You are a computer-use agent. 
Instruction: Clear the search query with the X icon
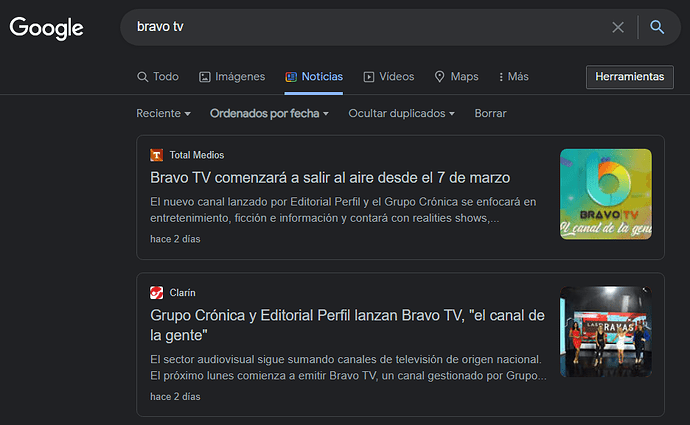coord(618,27)
